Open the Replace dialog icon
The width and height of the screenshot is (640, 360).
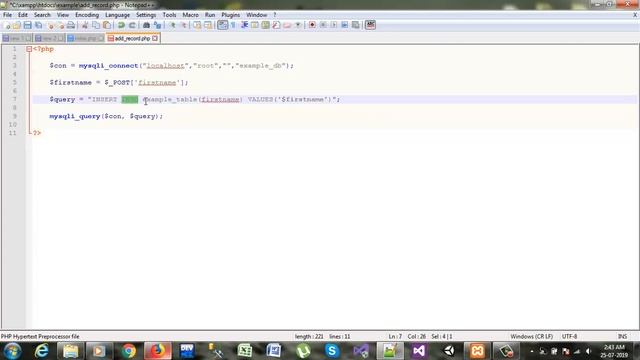(x=157, y=25)
